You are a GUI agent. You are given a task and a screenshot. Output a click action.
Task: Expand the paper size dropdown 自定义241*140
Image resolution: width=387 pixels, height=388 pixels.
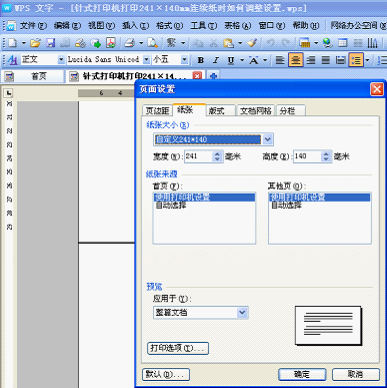click(268, 139)
